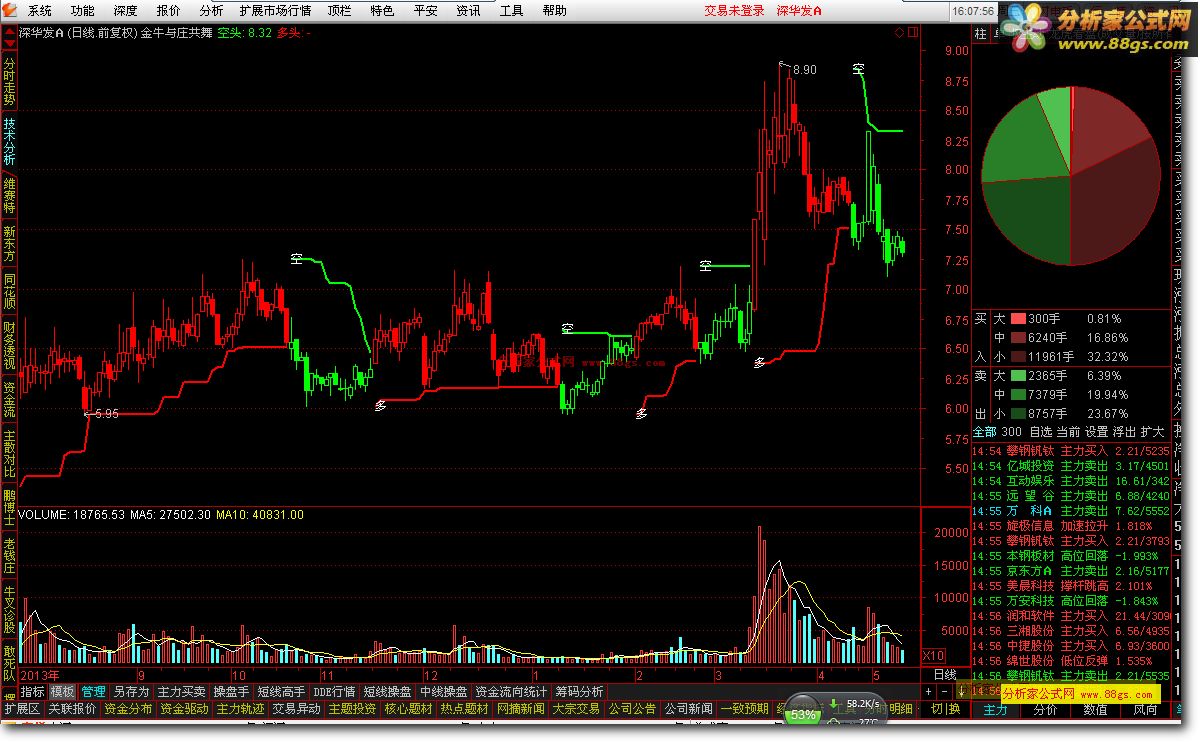
Task: Select 新东方 sidebar tab
Action: pos(9,243)
